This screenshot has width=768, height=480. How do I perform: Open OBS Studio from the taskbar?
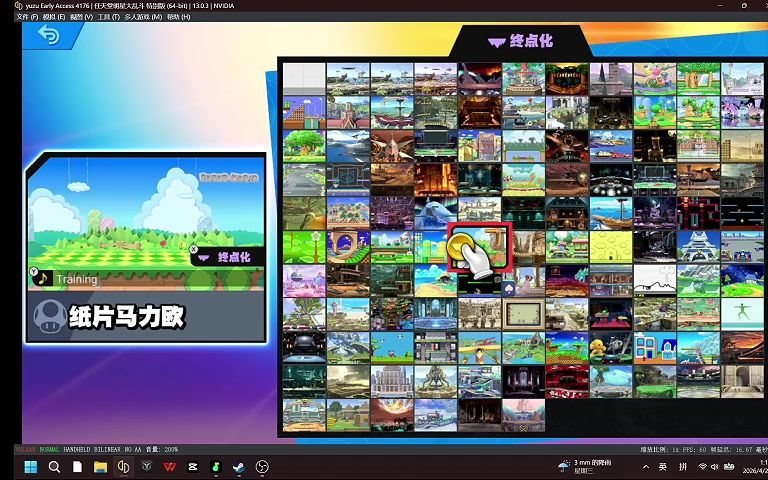(262, 467)
